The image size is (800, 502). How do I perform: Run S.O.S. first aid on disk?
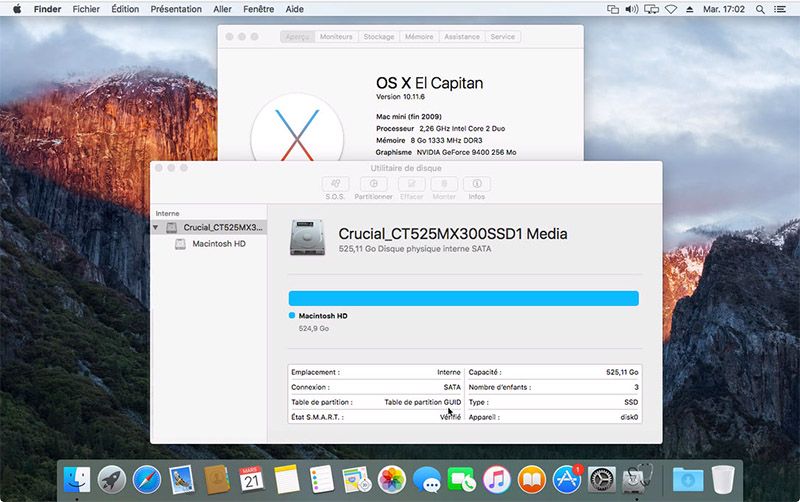pyautogui.click(x=335, y=185)
